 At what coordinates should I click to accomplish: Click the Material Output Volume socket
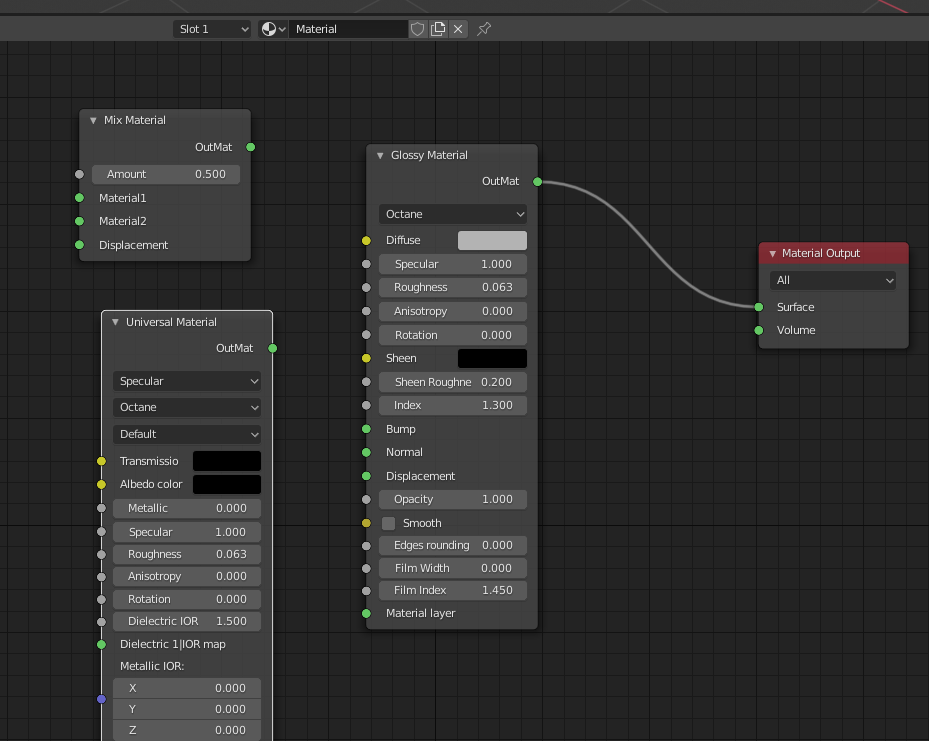pyautogui.click(x=759, y=331)
